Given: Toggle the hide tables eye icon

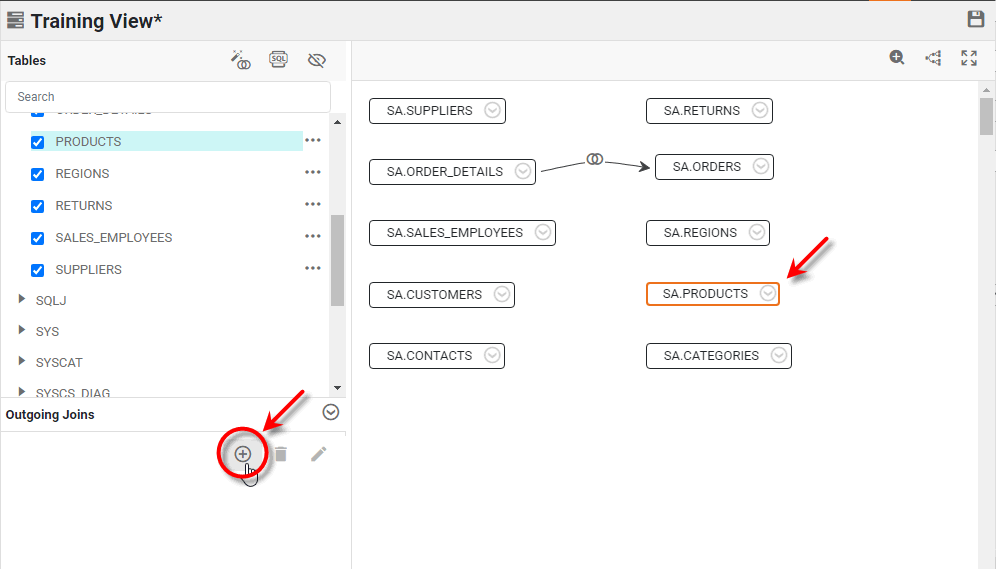Looking at the screenshot, I should point(317,60).
